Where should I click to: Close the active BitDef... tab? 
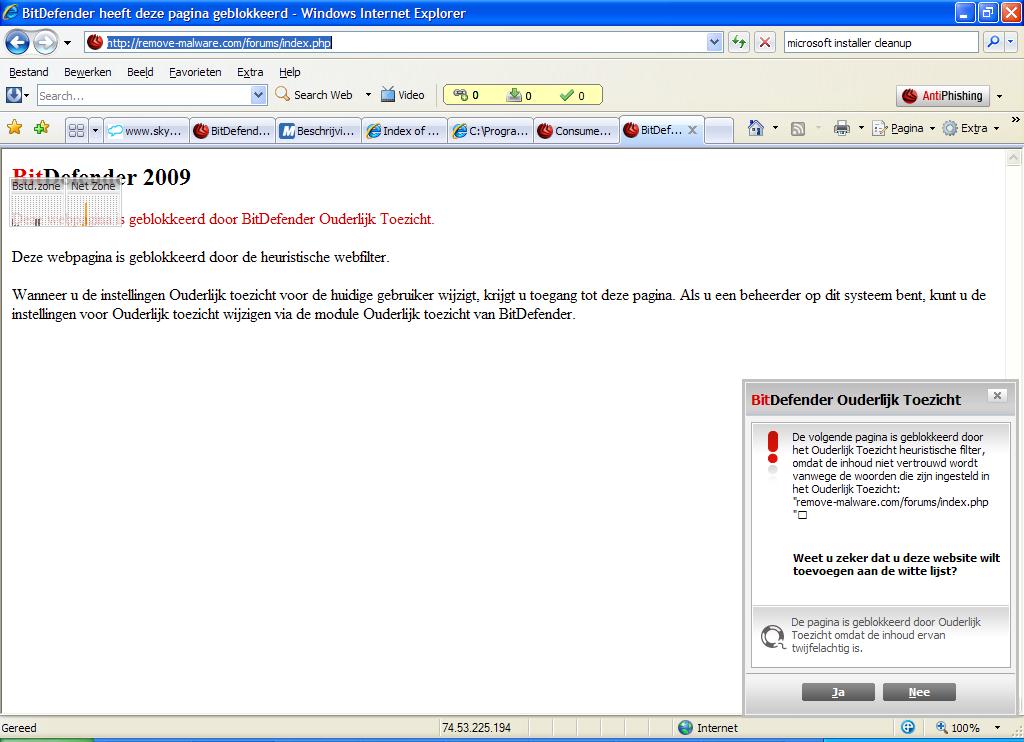[x=692, y=130]
